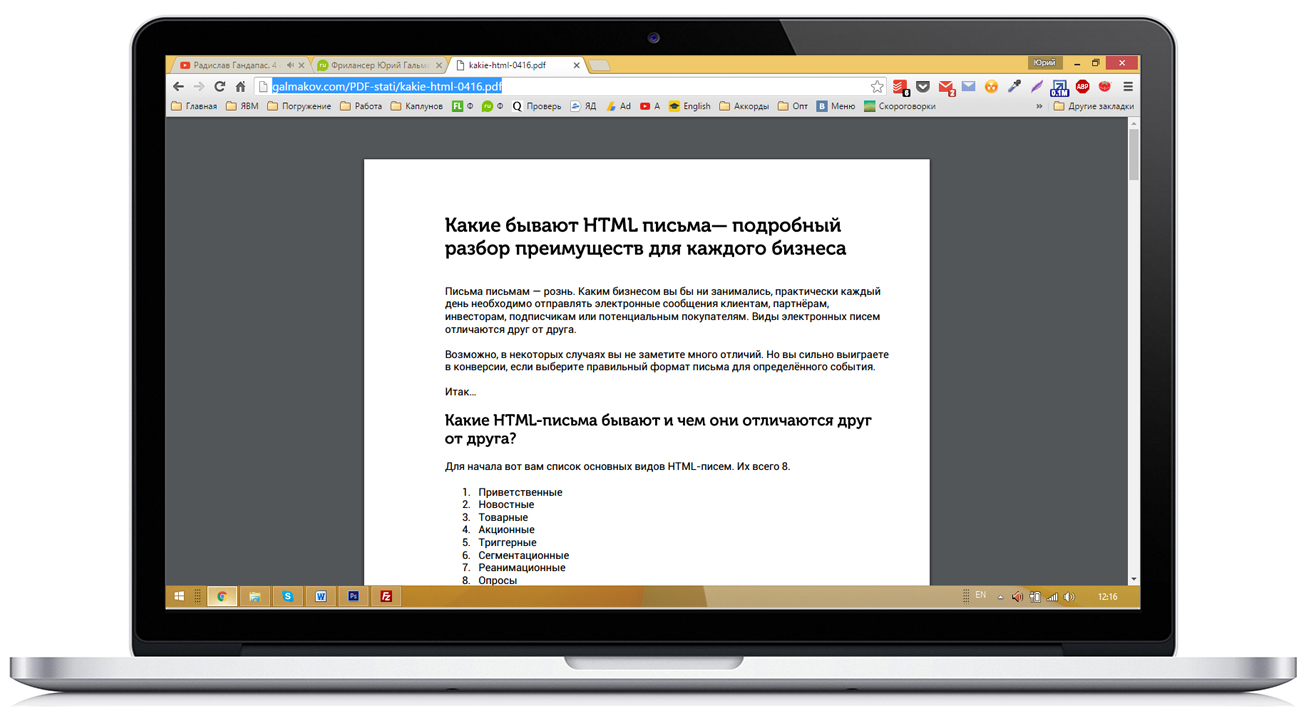1310x707 pixels.
Task: Click the scrollbar up arrow
Action: (x=1133, y=123)
